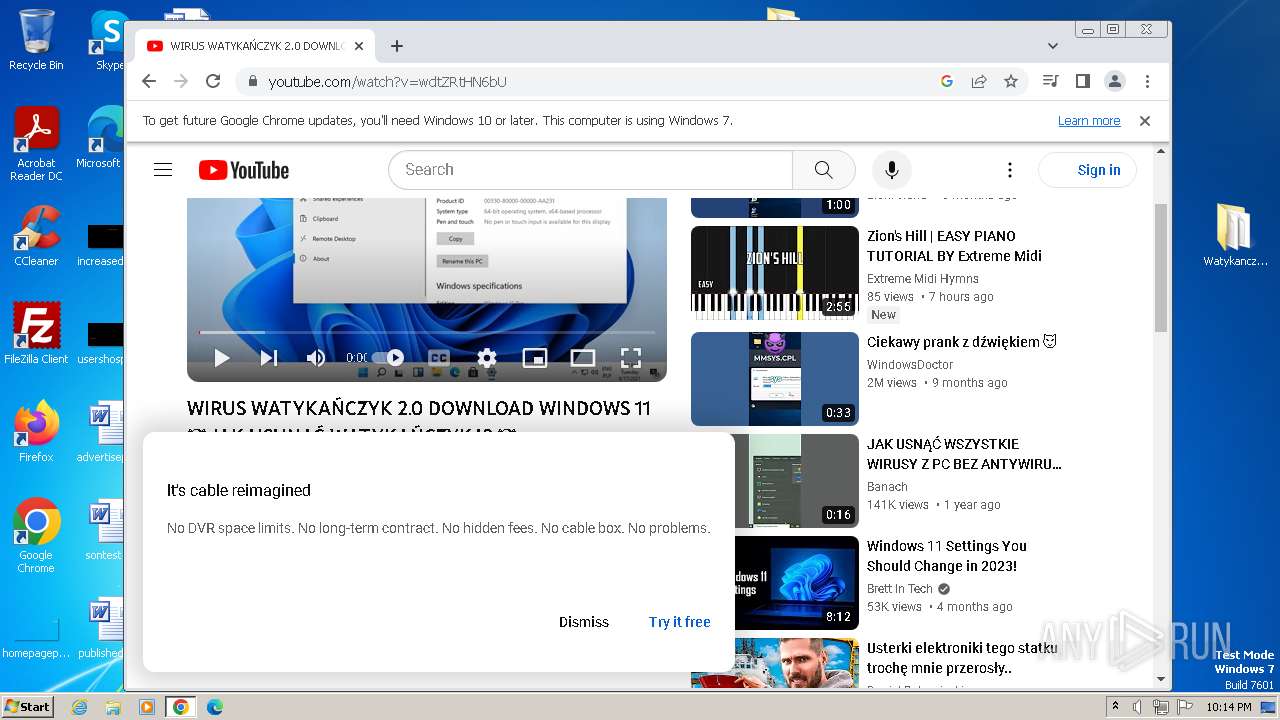The height and width of the screenshot is (720, 1280).
Task: Dismiss the cable reimagined promo
Action: point(584,622)
